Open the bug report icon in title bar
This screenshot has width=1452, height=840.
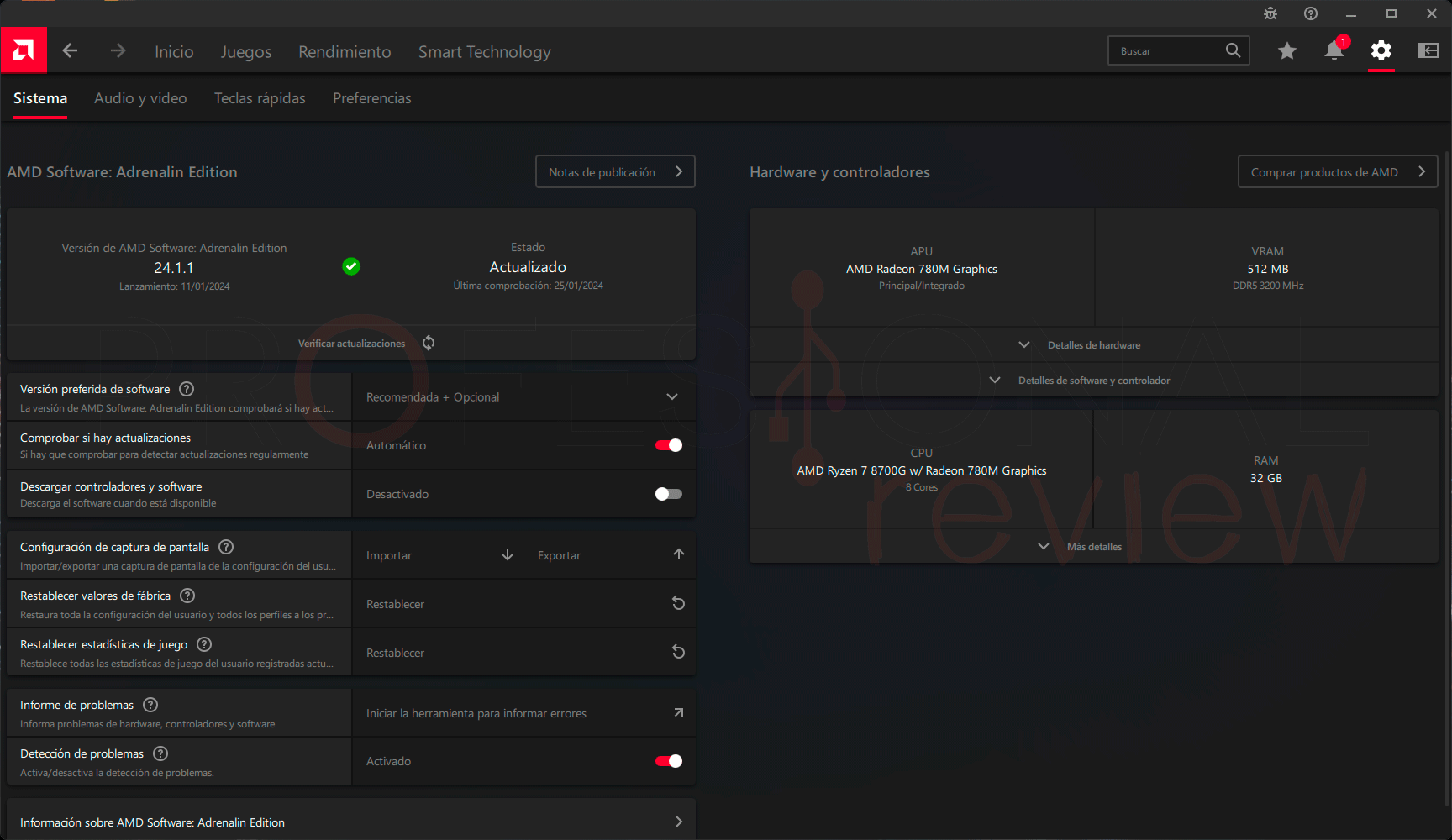coord(1270,13)
